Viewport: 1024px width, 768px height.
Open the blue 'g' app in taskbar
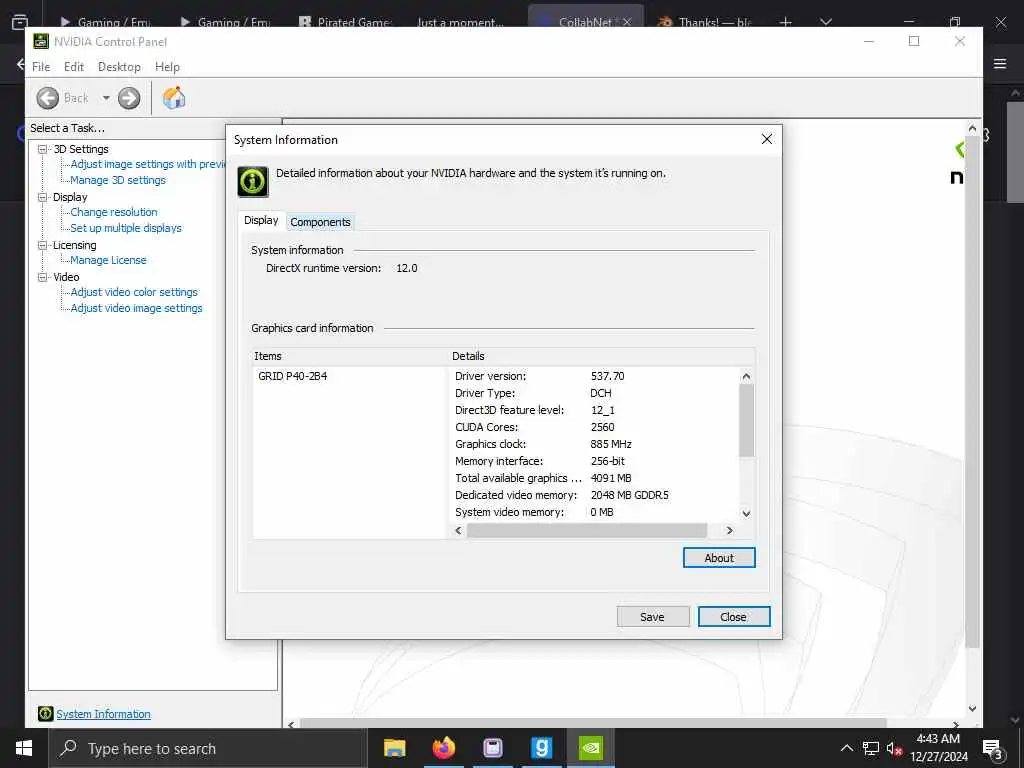(541, 748)
